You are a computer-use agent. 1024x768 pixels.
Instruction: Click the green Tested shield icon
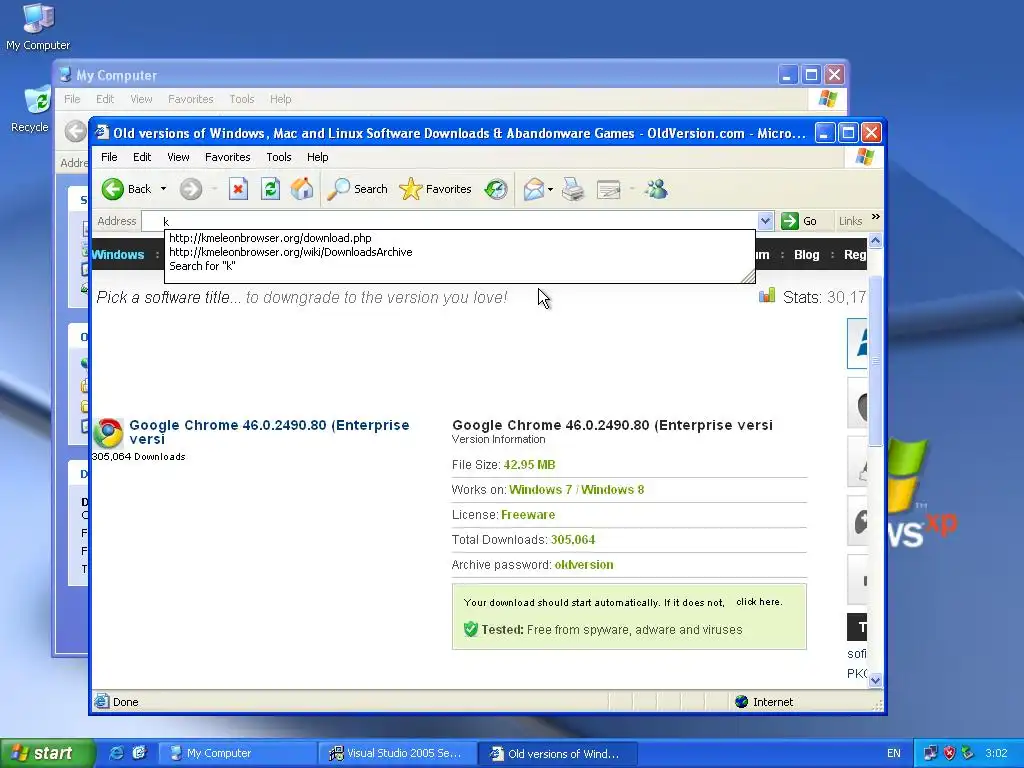tap(471, 630)
